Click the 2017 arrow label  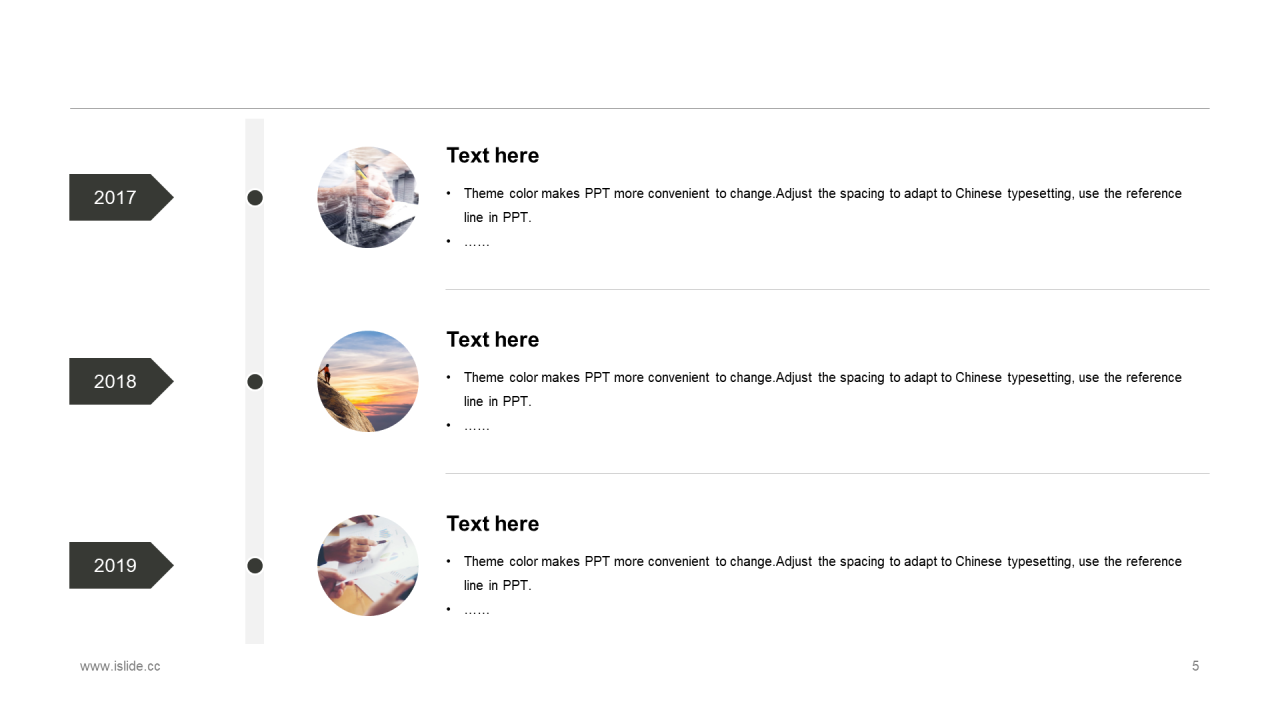click(121, 197)
